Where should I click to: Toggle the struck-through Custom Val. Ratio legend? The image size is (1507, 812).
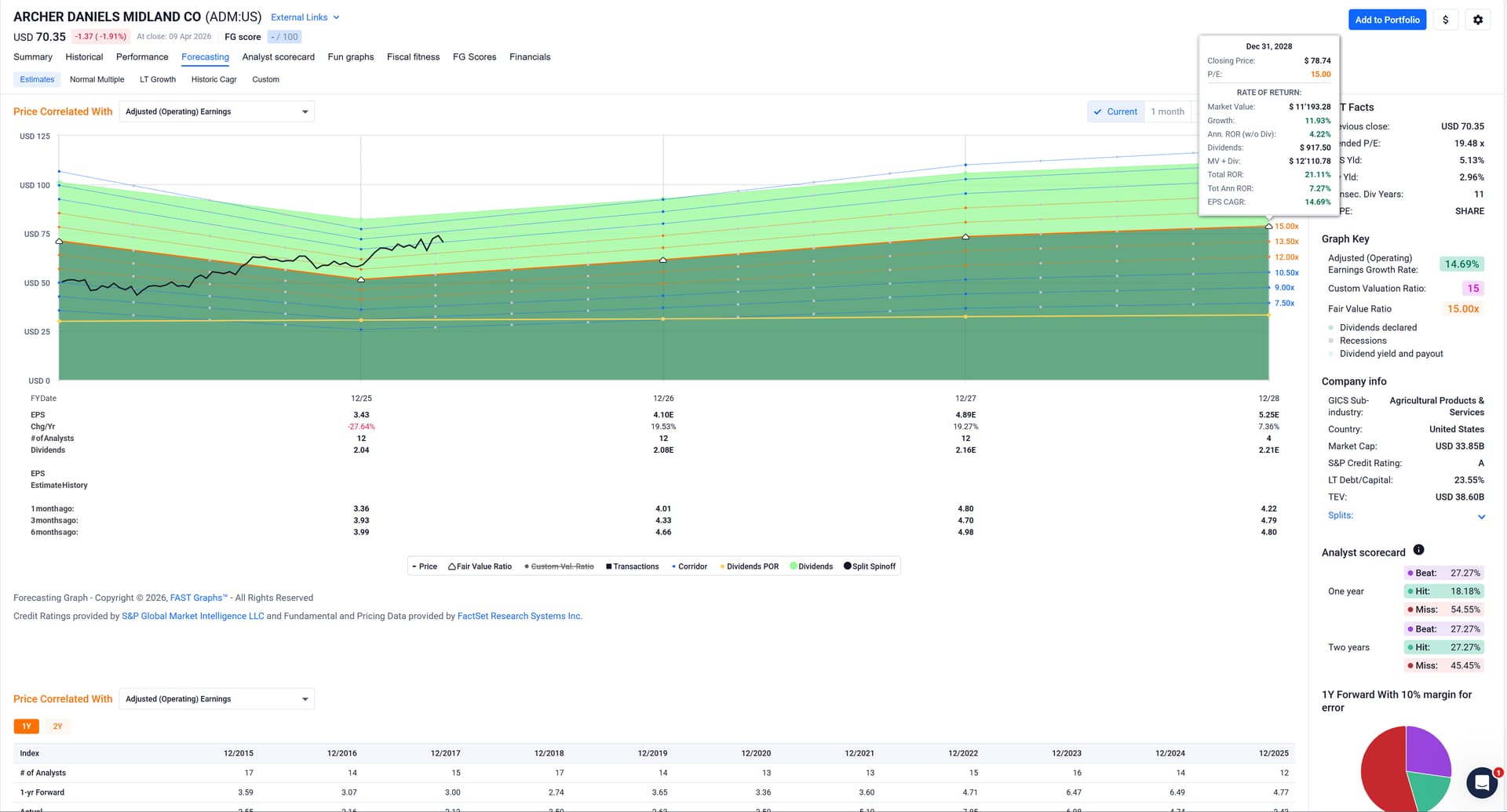[x=559, y=566]
